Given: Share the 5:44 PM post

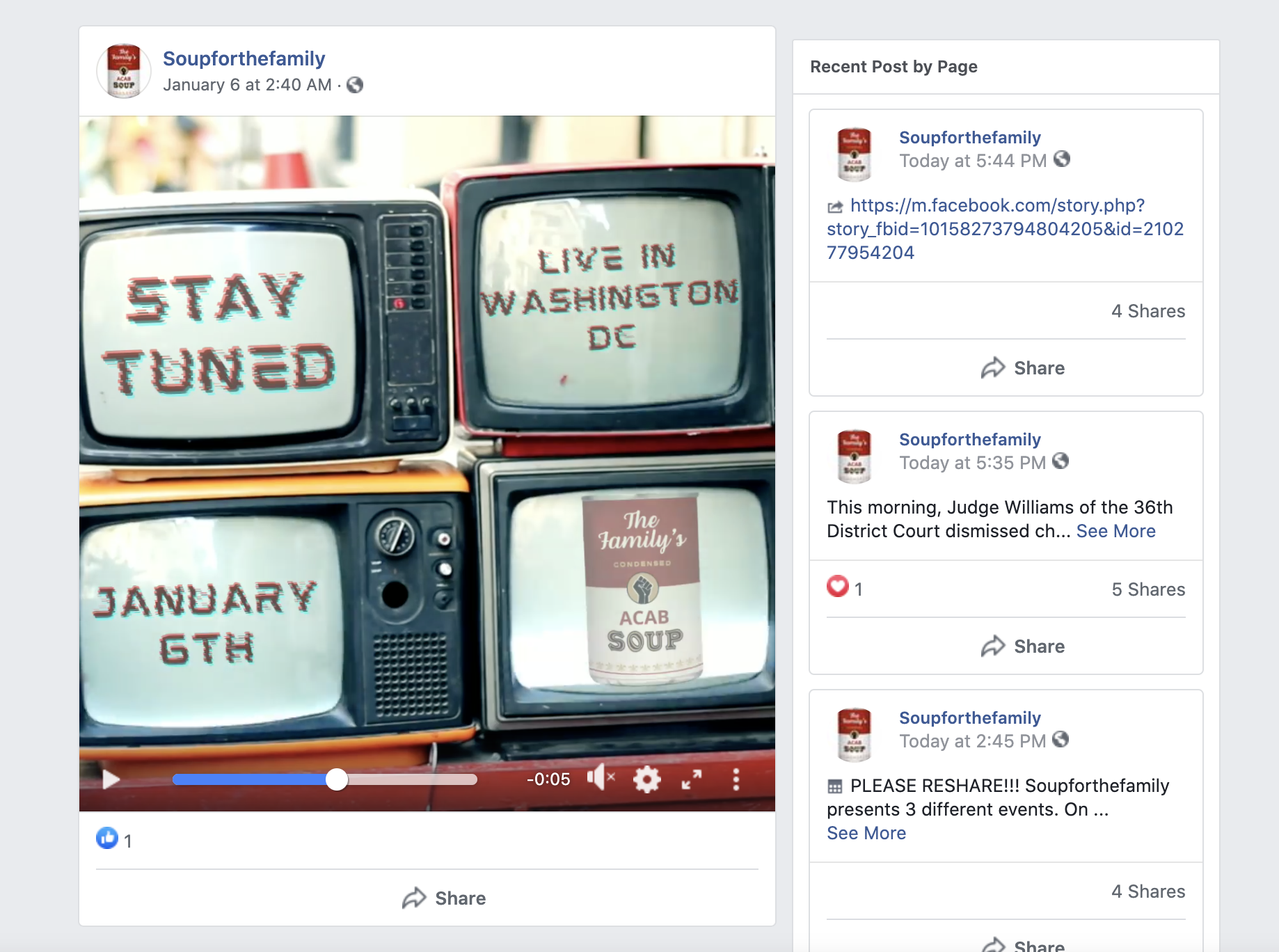Looking at the screenshot, I should tap(1023, 368).
